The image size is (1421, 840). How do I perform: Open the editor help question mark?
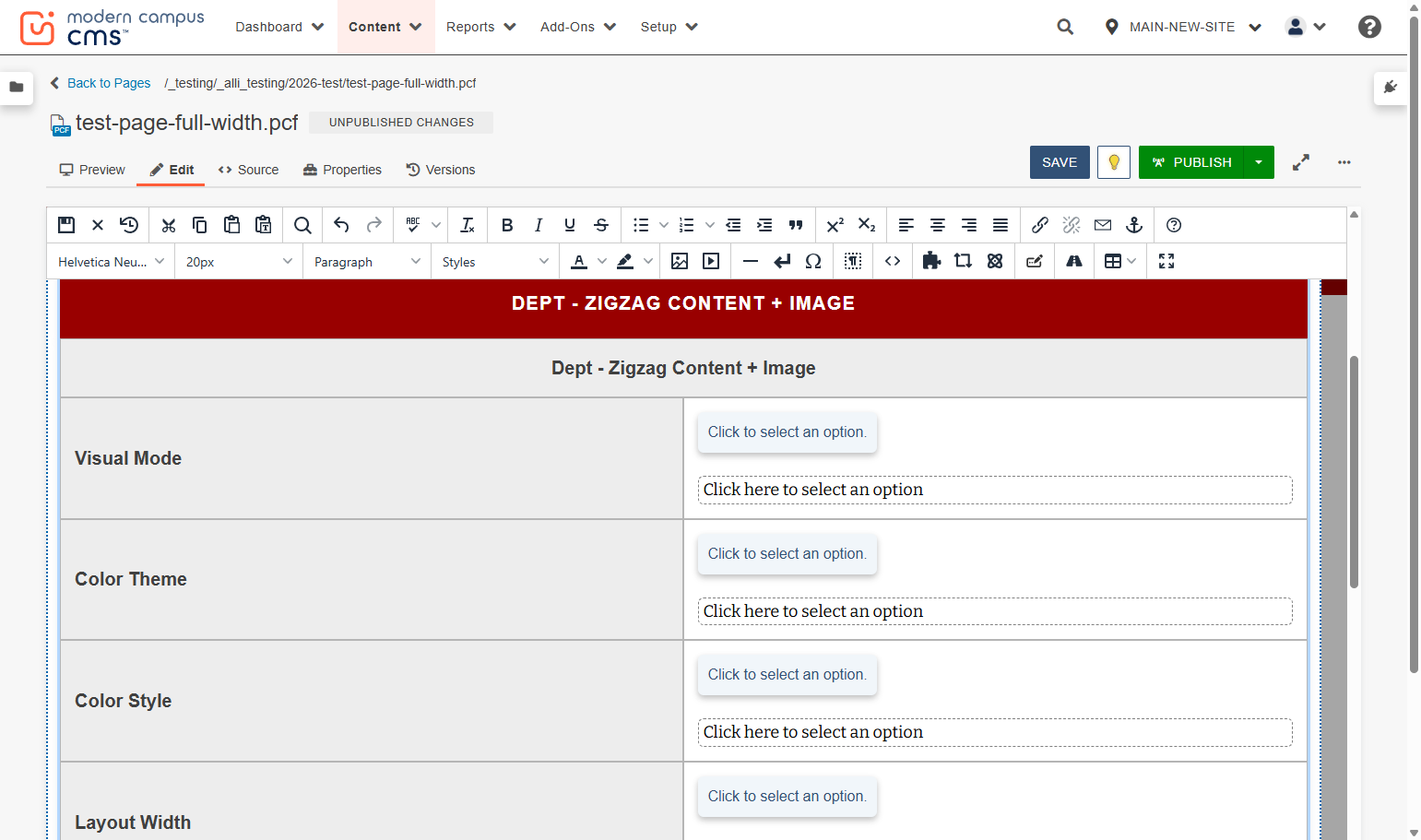point(1174,225)
